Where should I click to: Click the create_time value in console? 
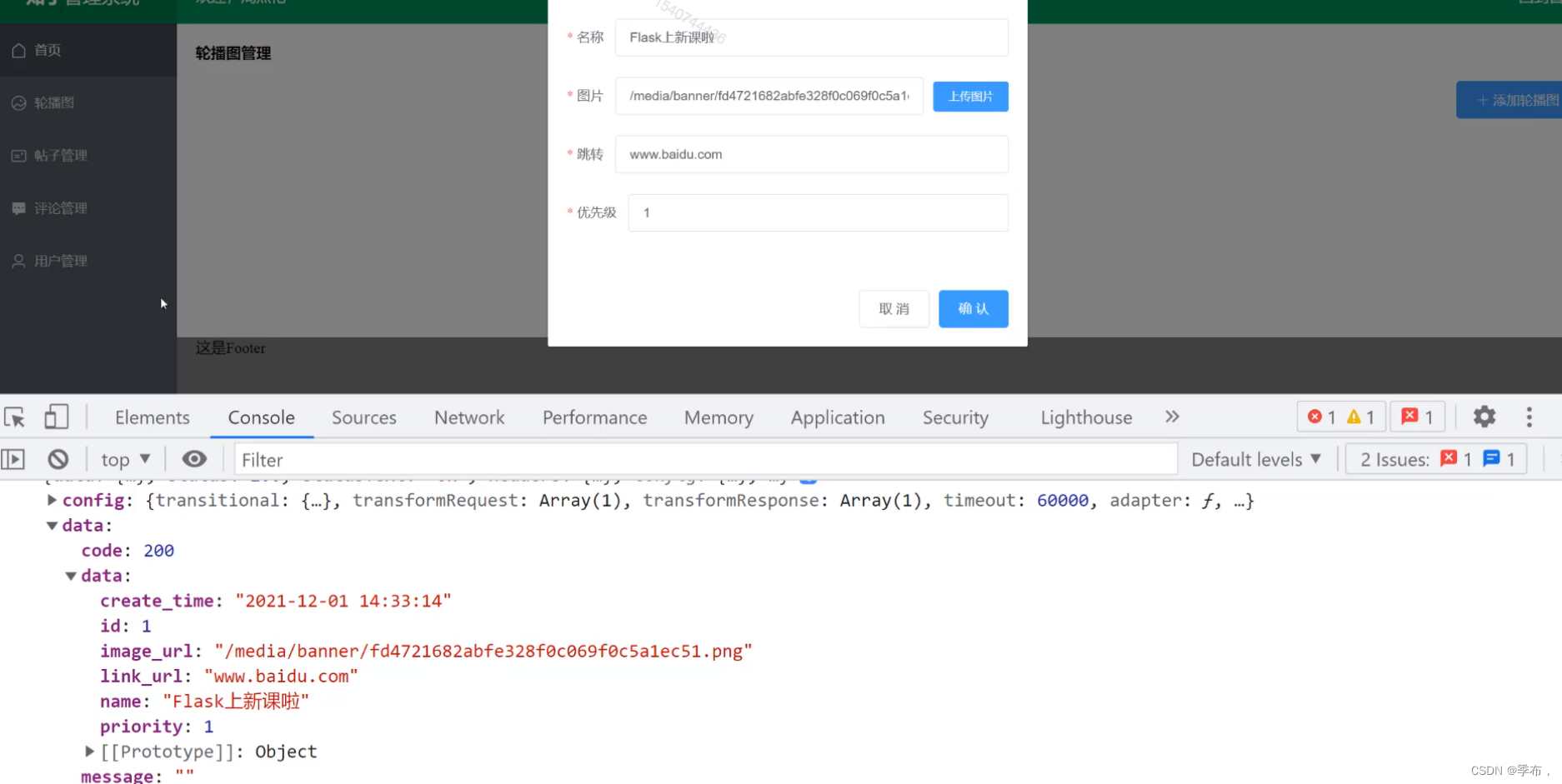pyautogui.click(x=343, y=601)
